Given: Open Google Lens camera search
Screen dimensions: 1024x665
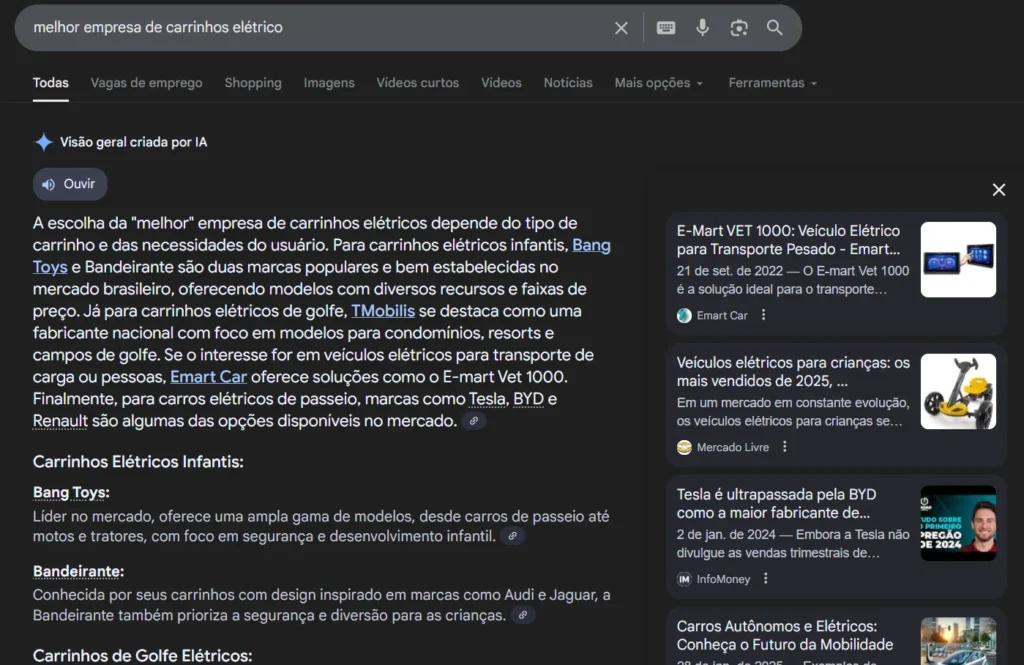Looking at the screenshot, I should (x=739, y=27).
